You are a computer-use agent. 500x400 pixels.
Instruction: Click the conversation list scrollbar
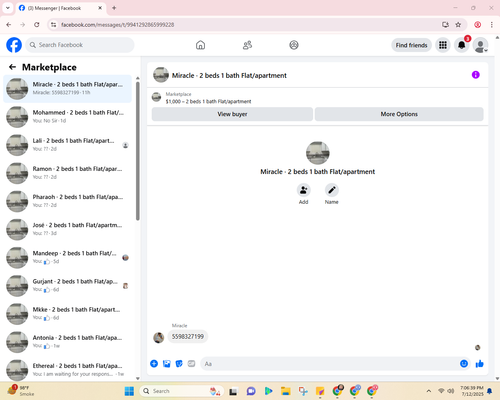coord(138,150)
